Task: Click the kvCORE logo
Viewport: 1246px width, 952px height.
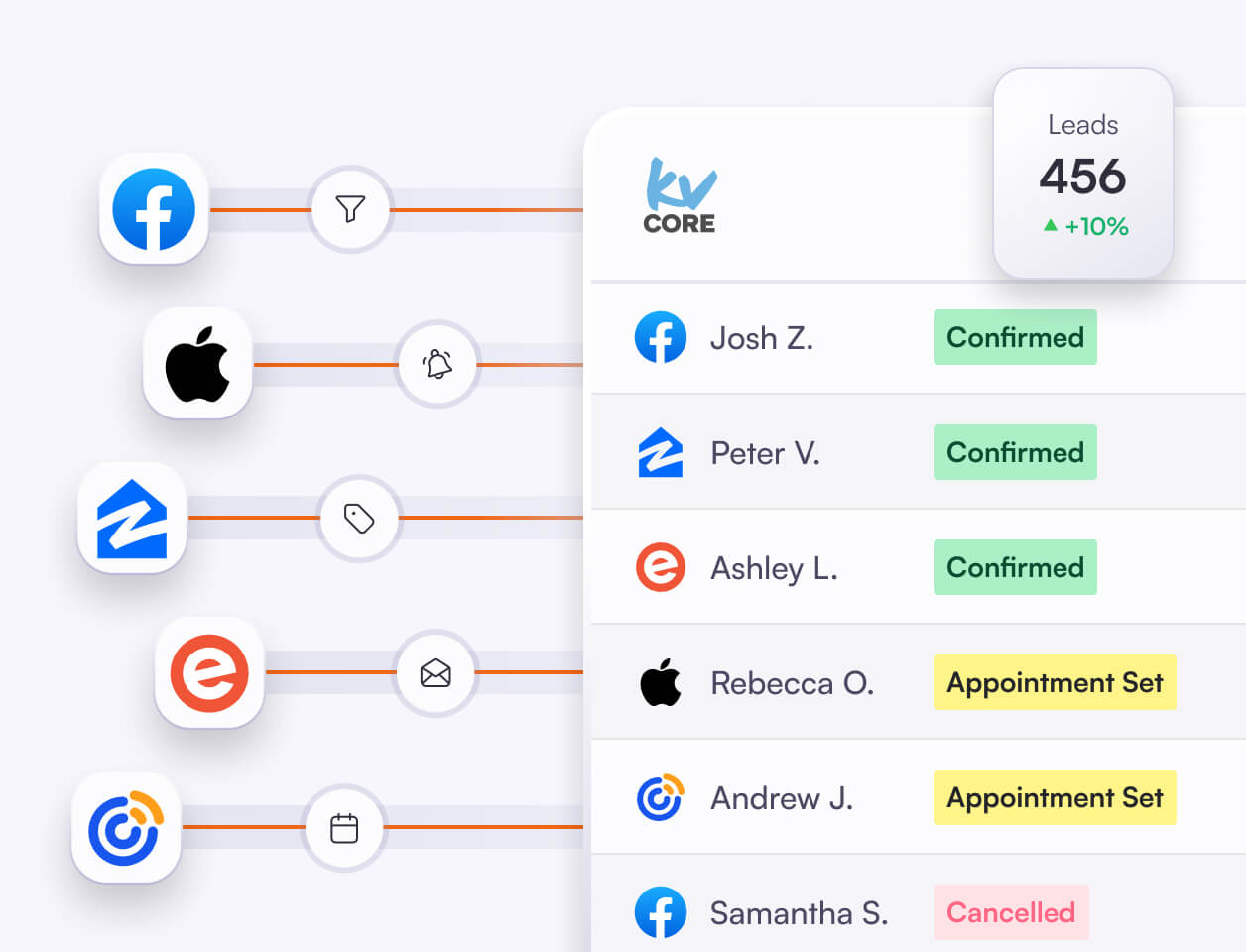Action: click(680, 196)
